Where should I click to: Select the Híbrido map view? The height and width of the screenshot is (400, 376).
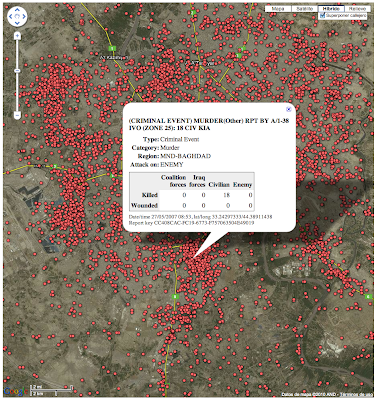[x=331, y=9]
